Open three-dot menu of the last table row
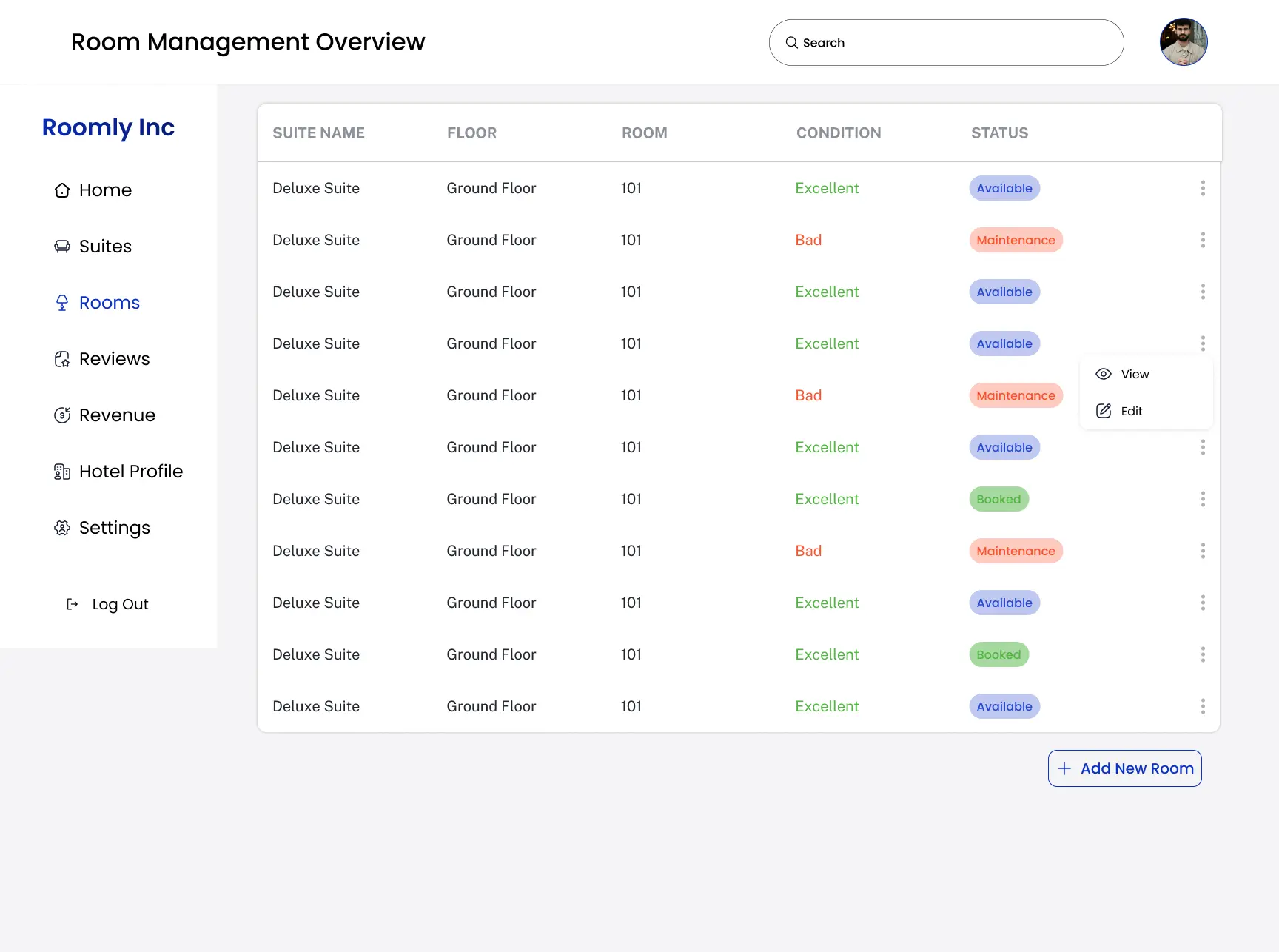This screenshot has height=952, width=1279. point(1203,706)
